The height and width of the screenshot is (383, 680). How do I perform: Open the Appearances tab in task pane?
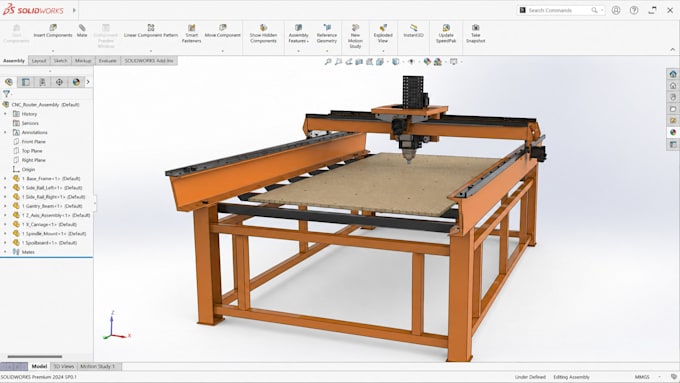click(673, 132)
